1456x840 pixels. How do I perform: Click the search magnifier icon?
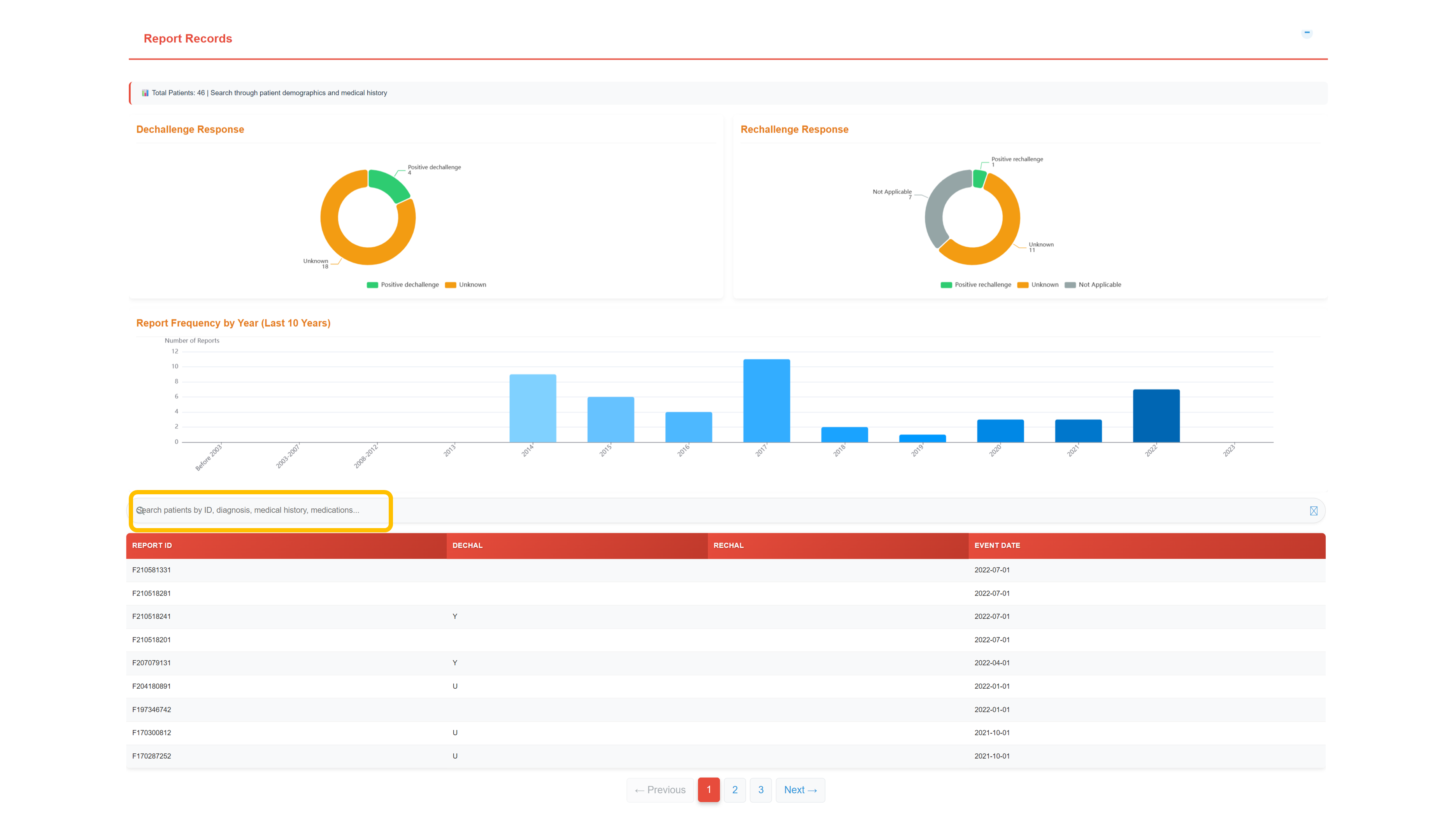point(140,511)
